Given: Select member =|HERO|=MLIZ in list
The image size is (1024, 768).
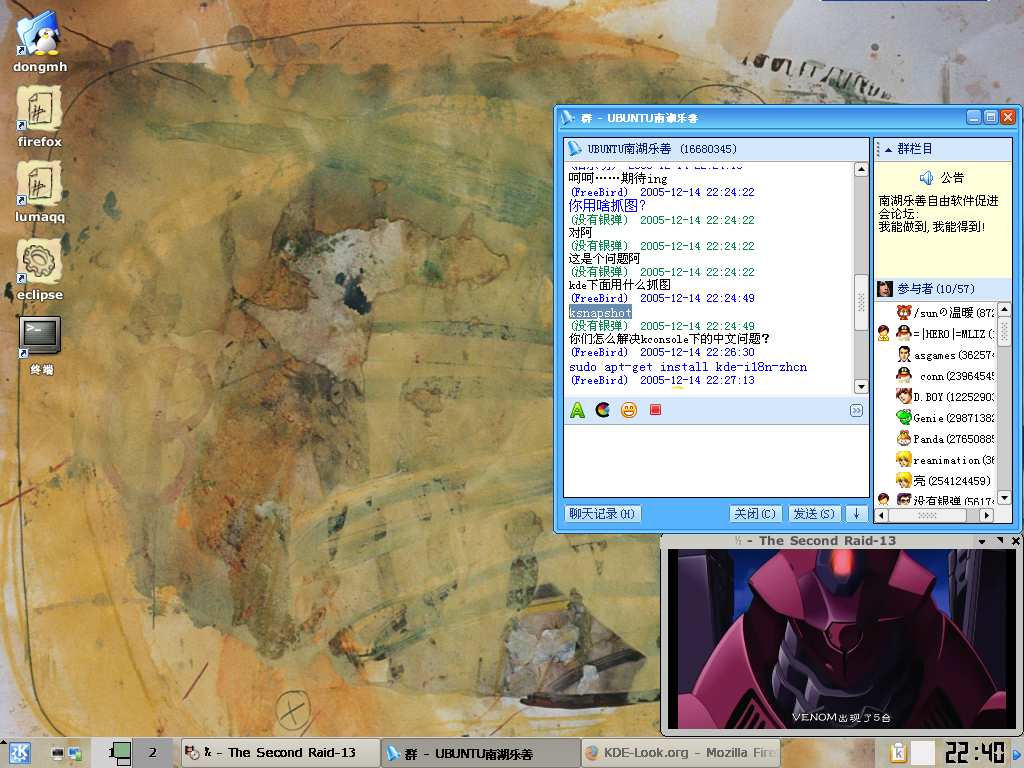Looking at the screenshot, I should click(x=944, y=334).
